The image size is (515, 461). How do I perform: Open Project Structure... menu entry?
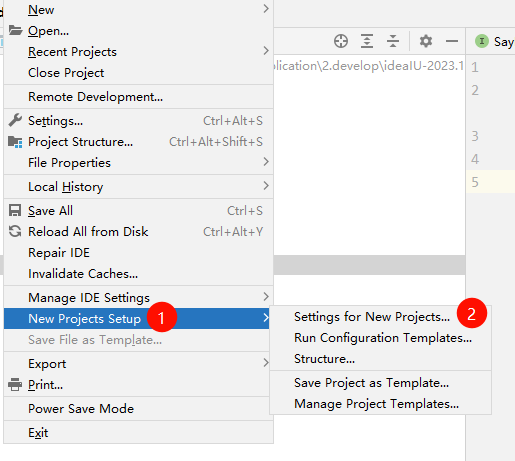pos(138,142)
